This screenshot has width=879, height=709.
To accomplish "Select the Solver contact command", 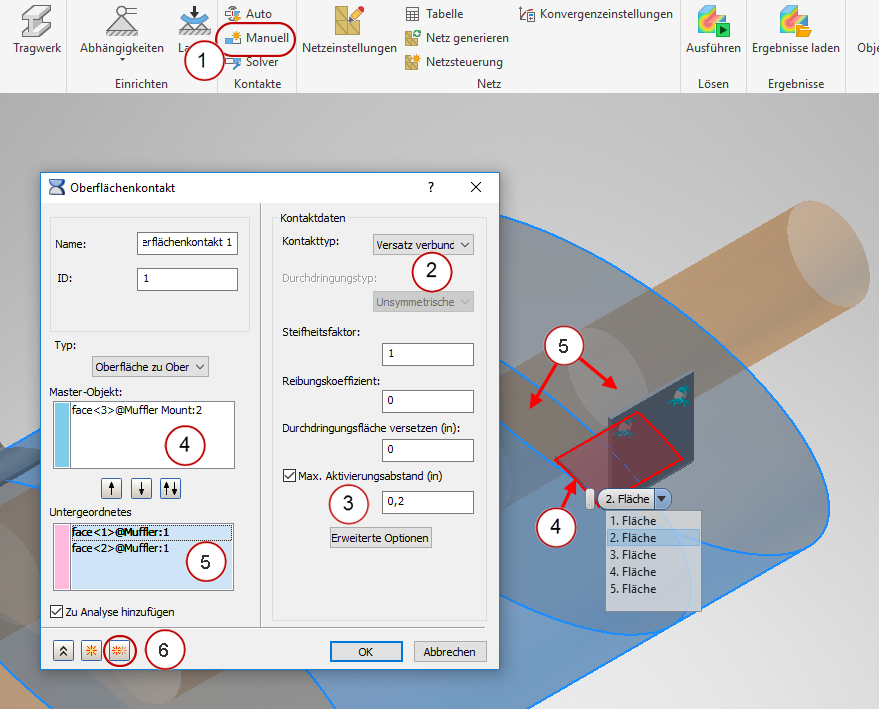I will (x=252, y=62).
